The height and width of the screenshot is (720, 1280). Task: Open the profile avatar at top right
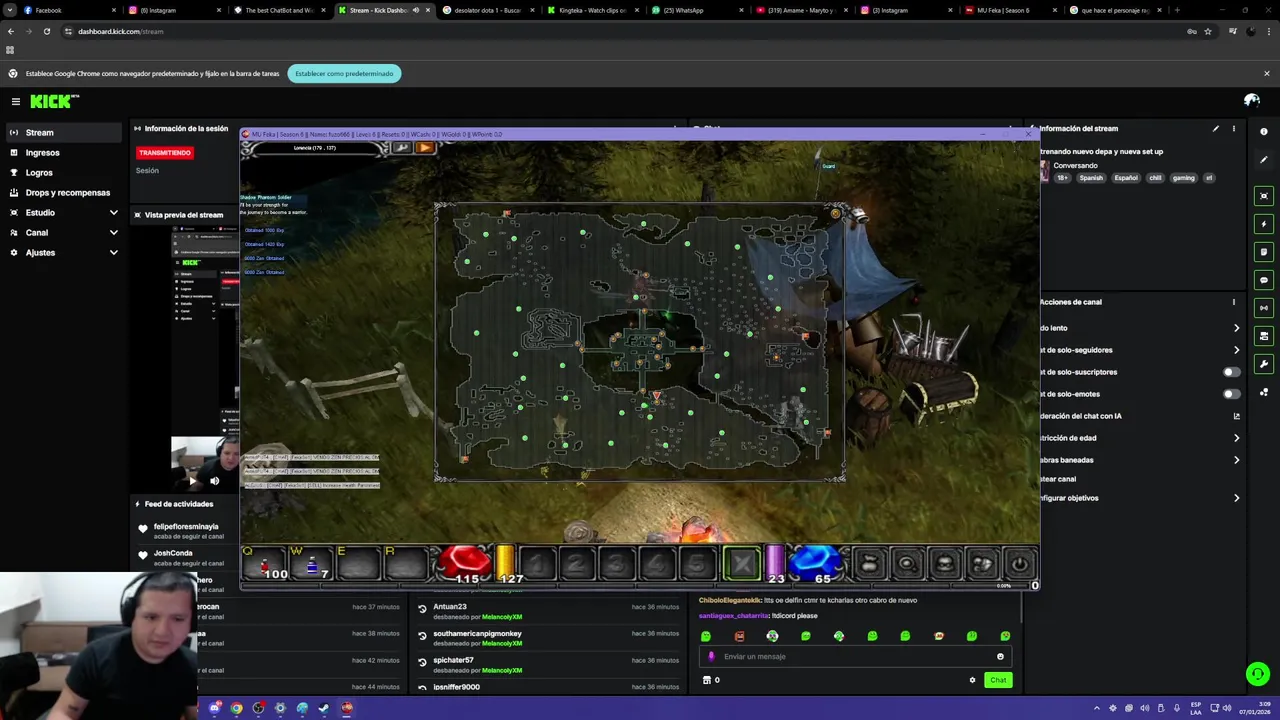pos(1251,100)
